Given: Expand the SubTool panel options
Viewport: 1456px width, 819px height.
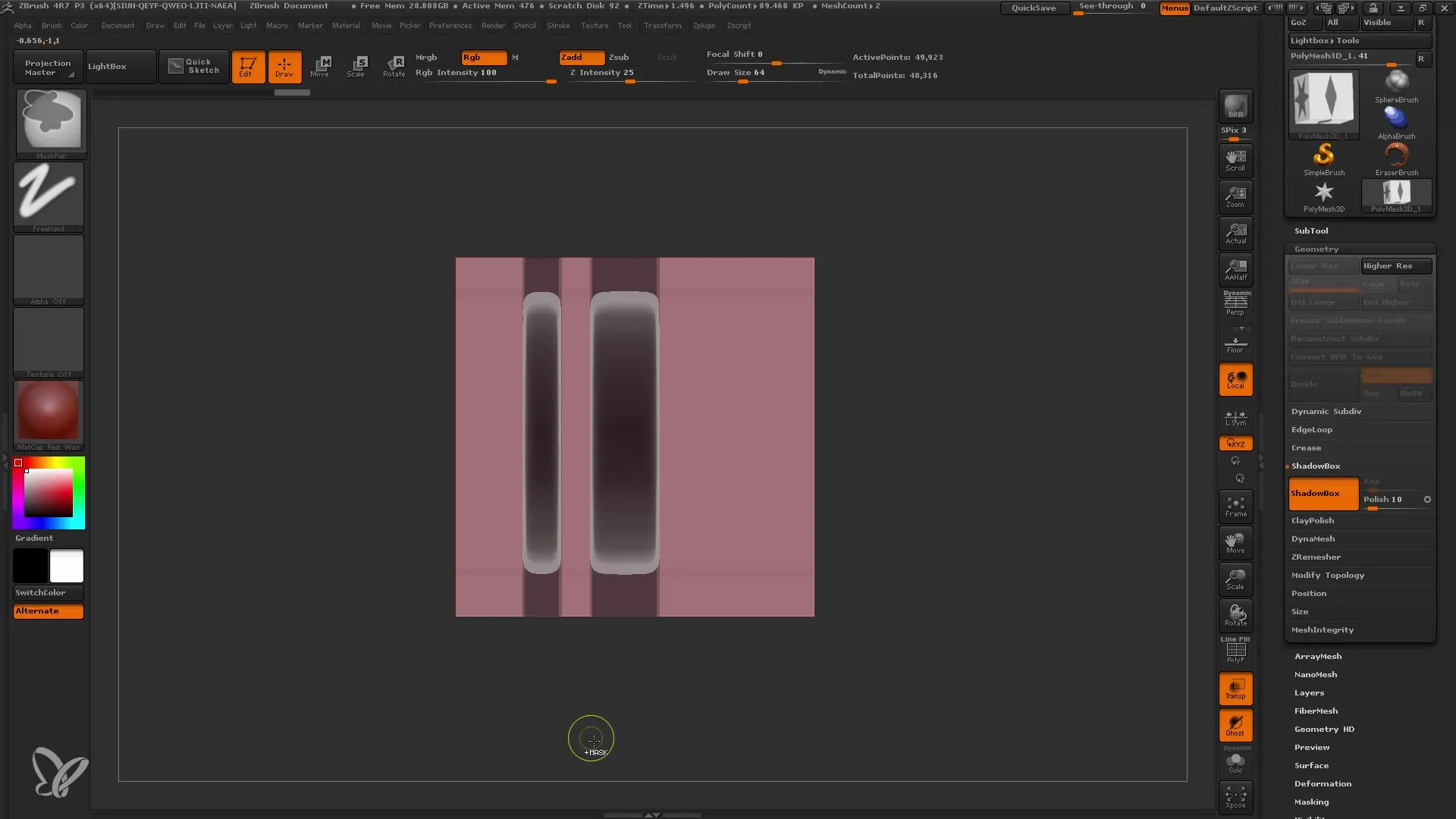Looking at the screenshot, I should pos(1310,230).
